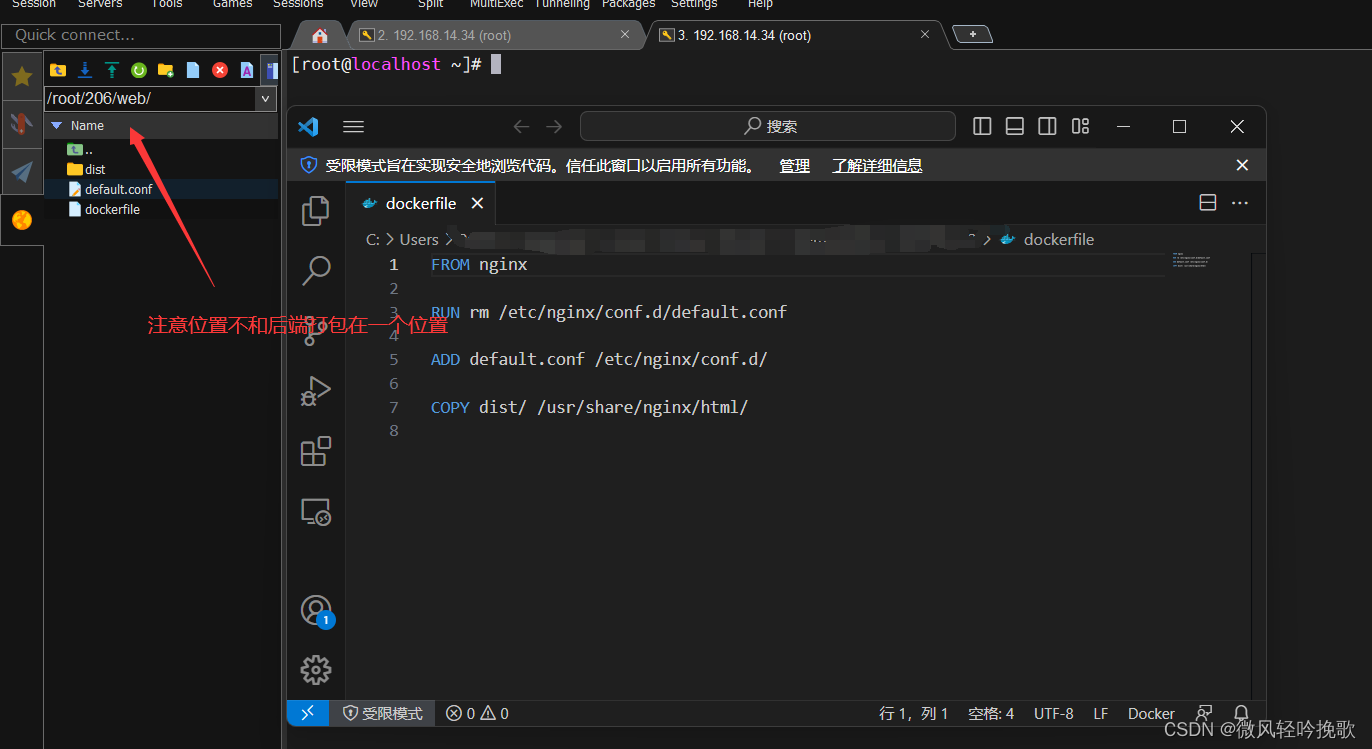Create new file in SFTP browser
The width and height of the screenshot is (1372, 749).
[x=193, y=70]
